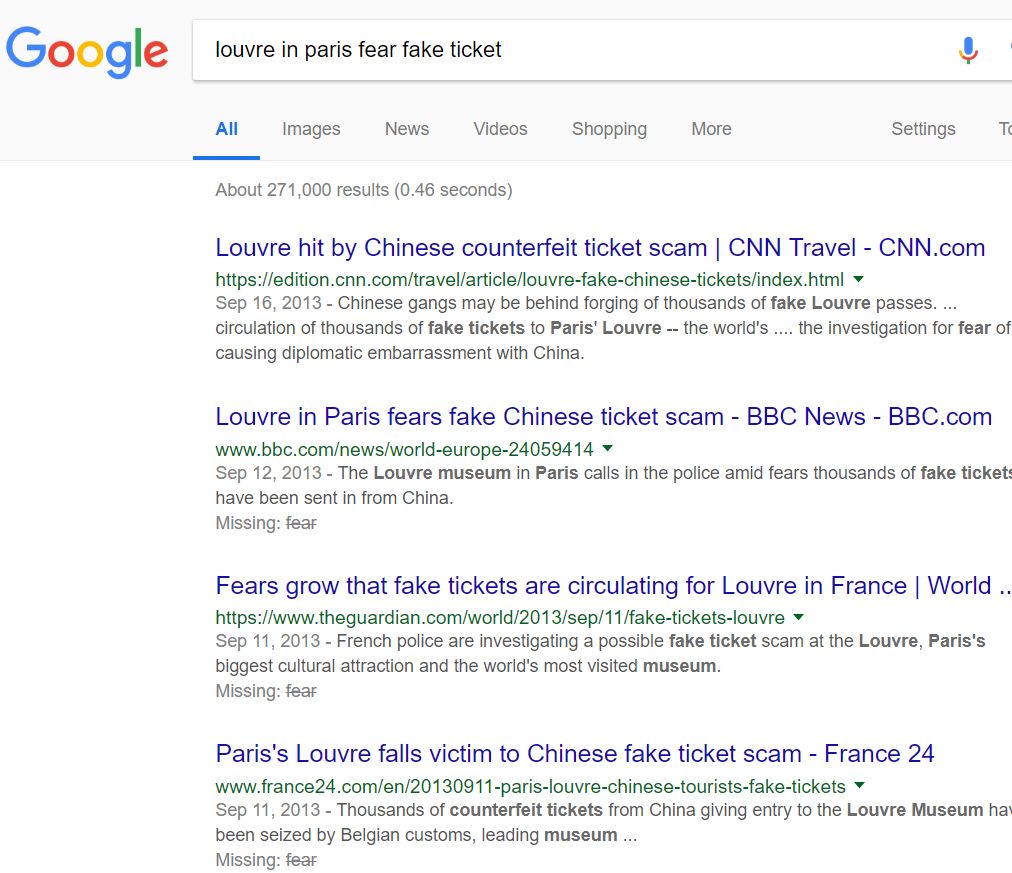Expand dropdown arrow beside theguardian.com URL
The width and height of the screenshot is (1012, 873).
pyautogui.click(x=798, y=617)
